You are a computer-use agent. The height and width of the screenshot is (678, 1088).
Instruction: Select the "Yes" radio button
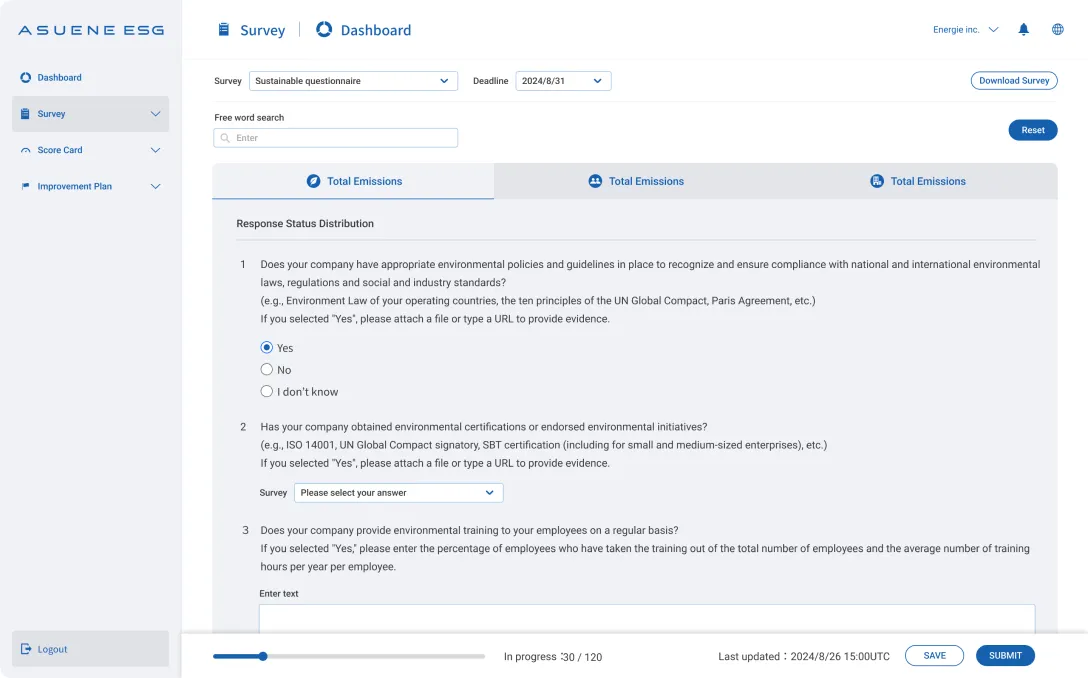point(267,348)
